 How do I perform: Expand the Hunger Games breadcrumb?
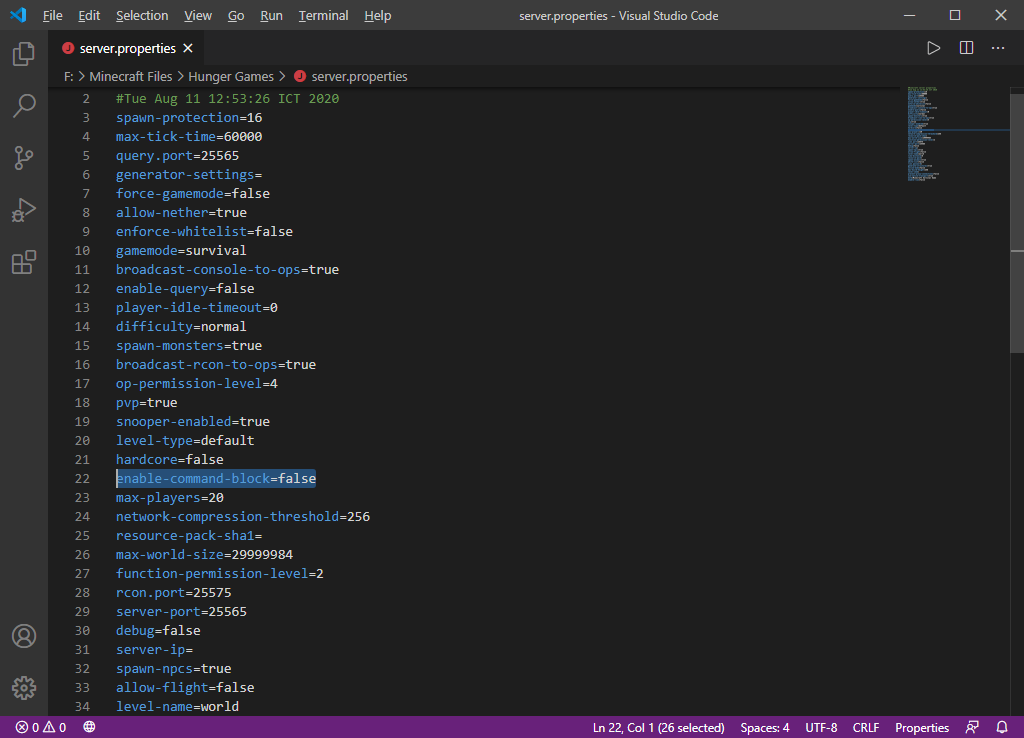tap(231, 76)
